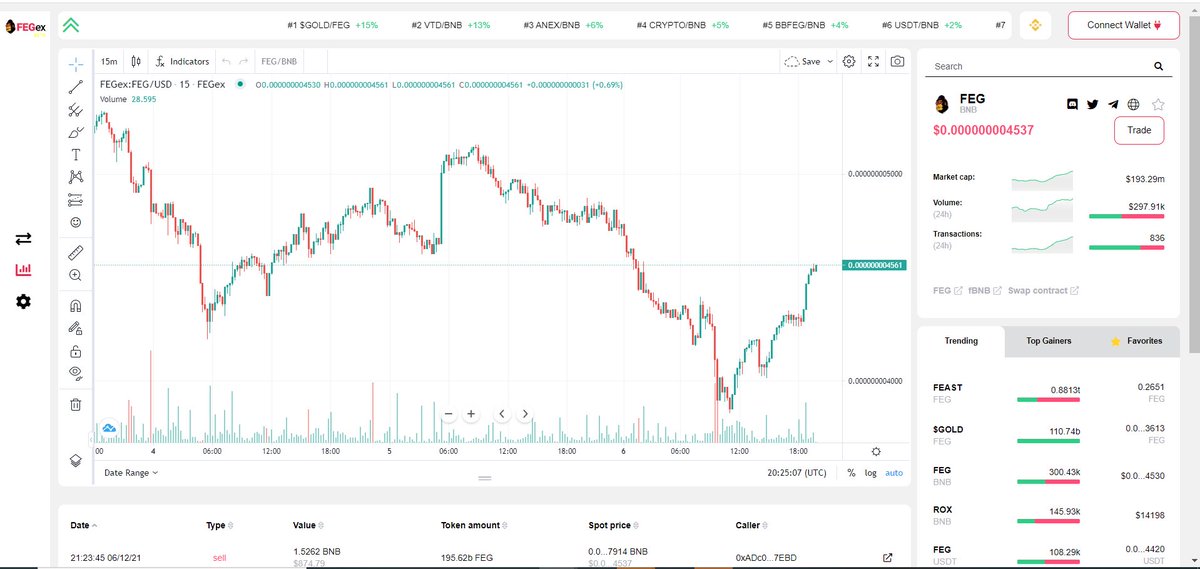Open the fBNB contract link

pos(985,290)
